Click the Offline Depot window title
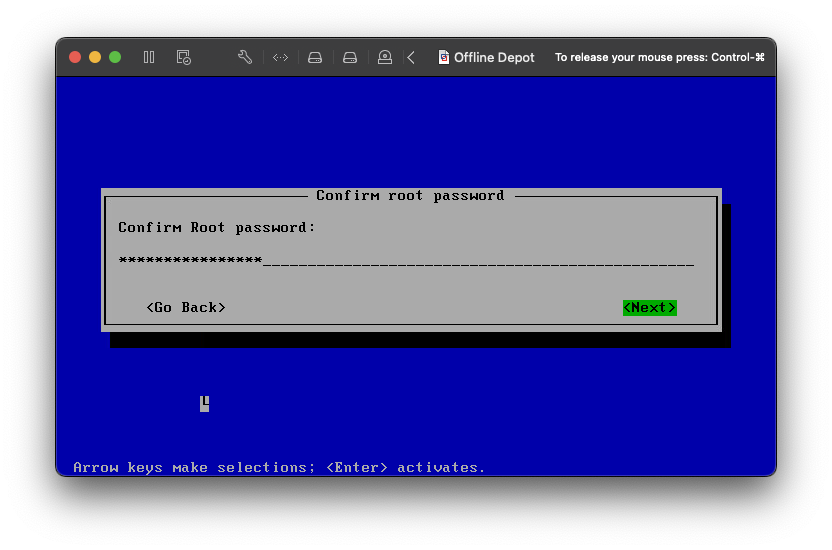 tap(494, 57)
